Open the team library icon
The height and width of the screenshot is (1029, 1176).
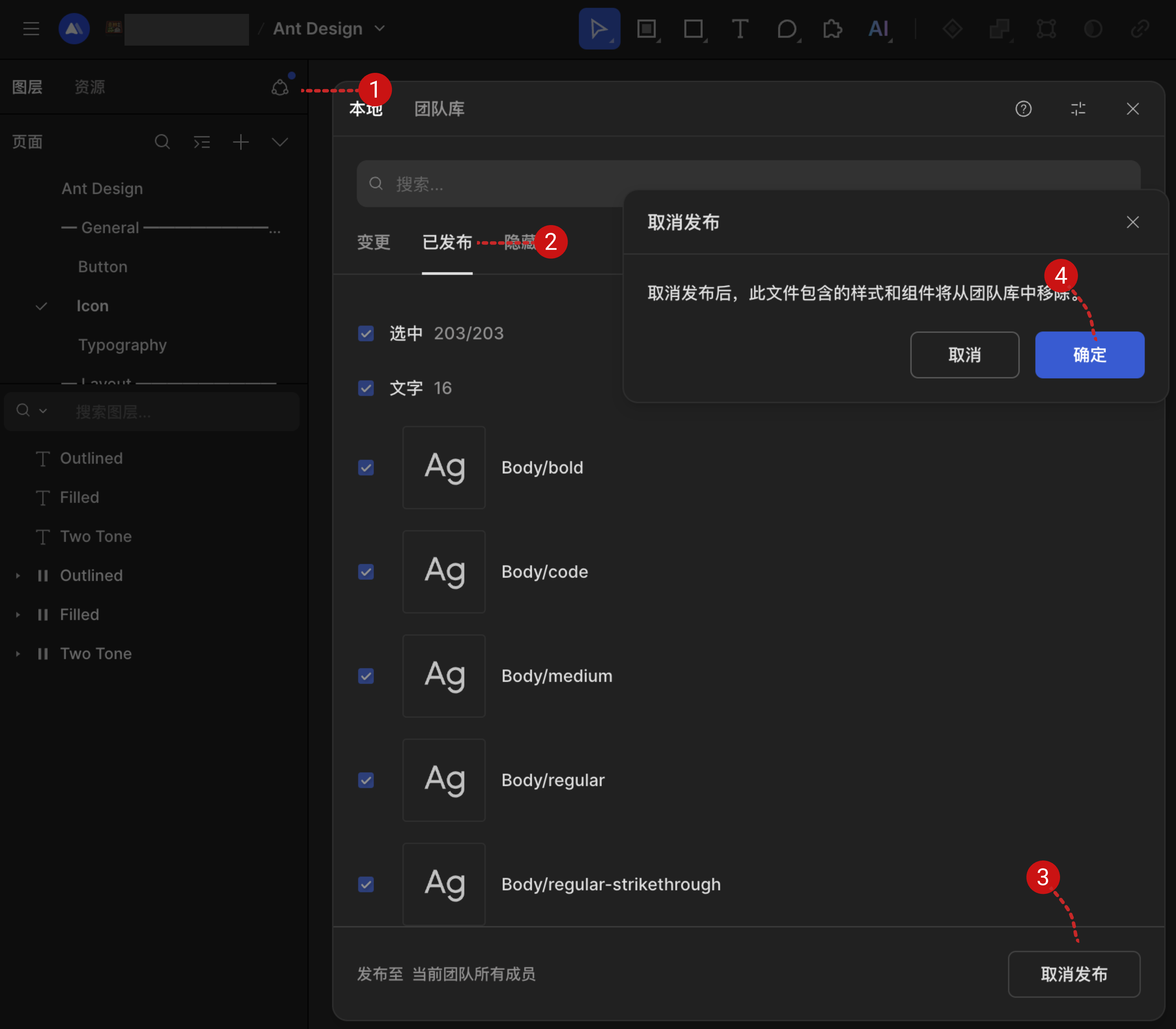coord(280,87)
